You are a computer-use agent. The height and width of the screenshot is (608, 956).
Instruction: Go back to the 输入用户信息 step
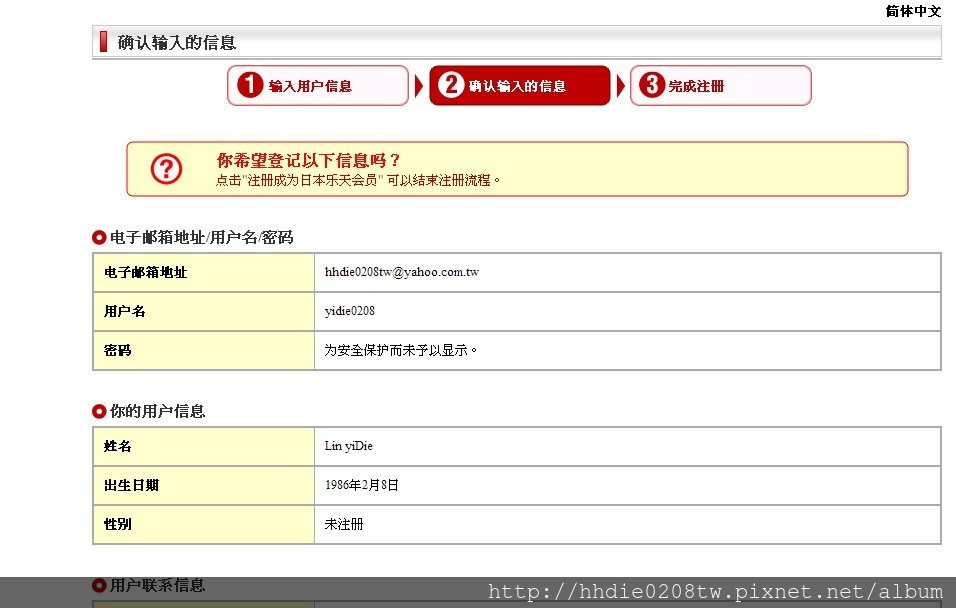point(310,86)
